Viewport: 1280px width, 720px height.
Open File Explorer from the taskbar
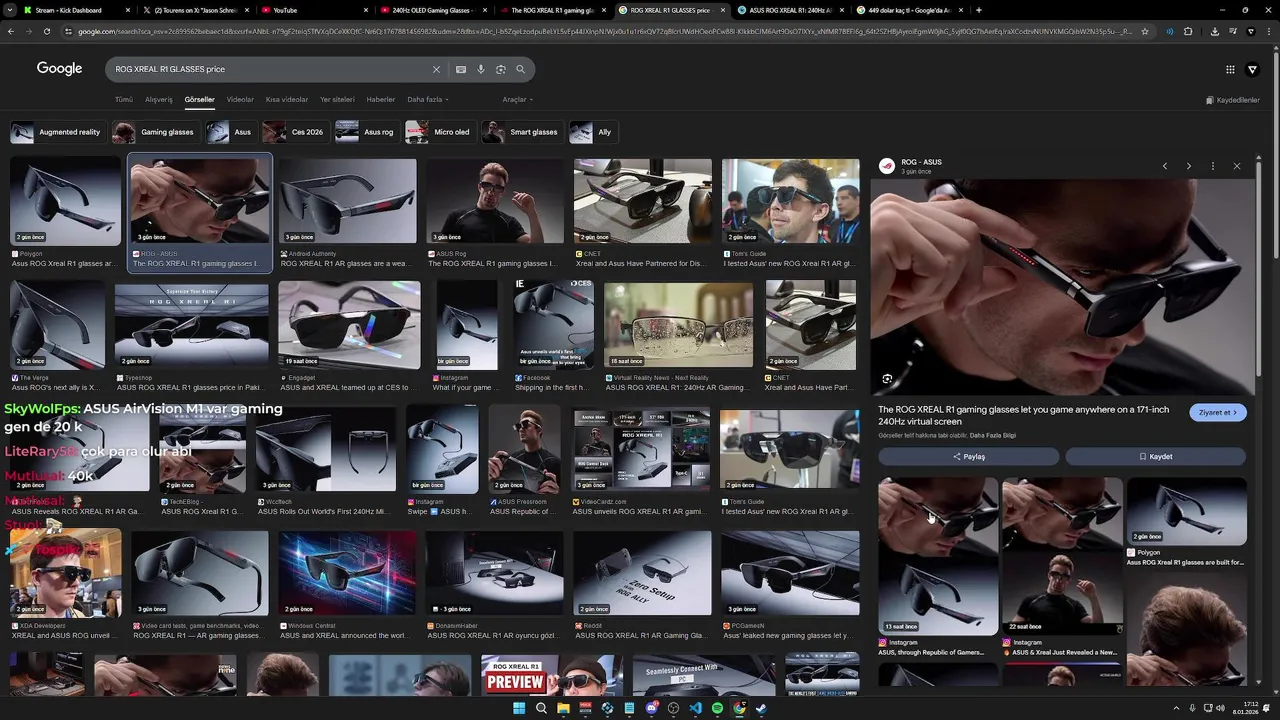coord(563,708)
